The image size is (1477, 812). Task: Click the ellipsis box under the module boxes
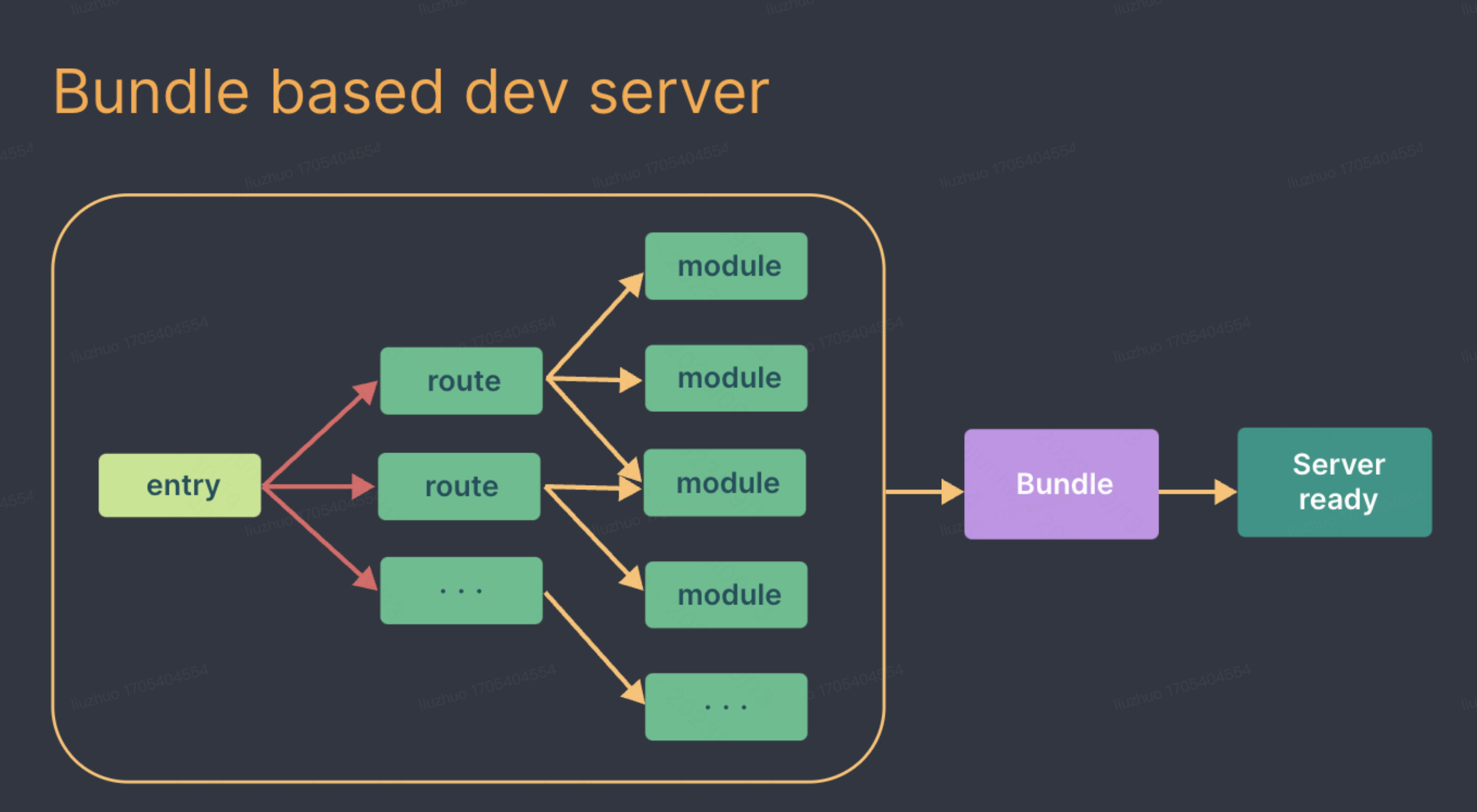(x=726, y=706)
